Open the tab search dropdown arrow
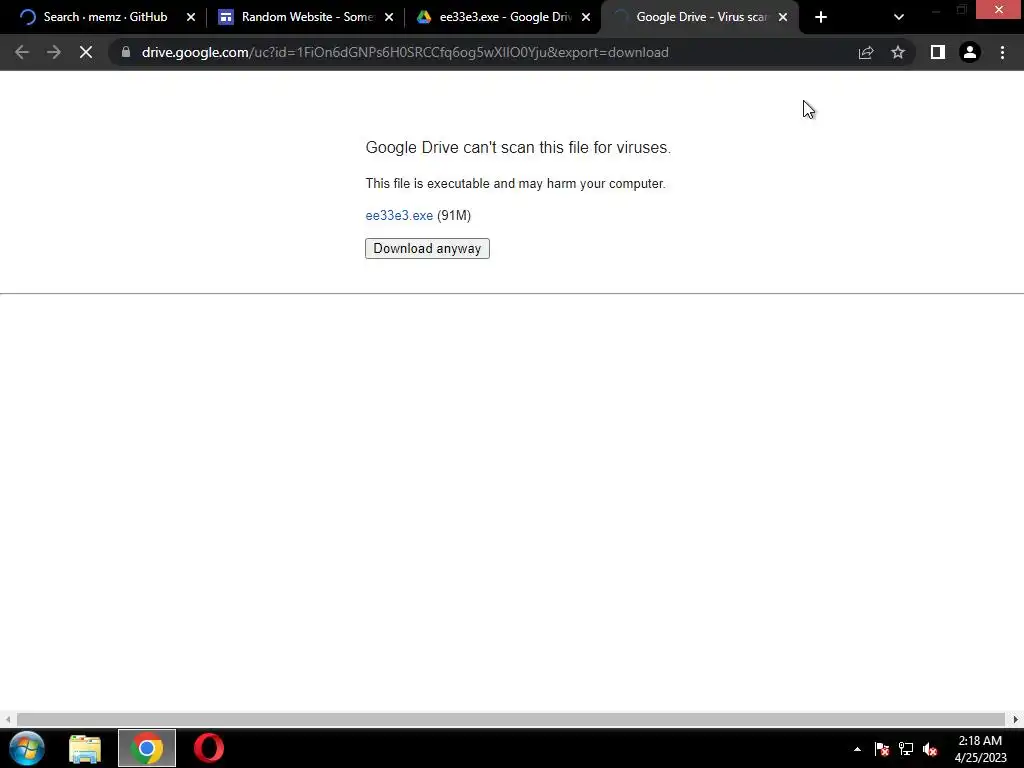1024x768 pixels. [899, 18]
